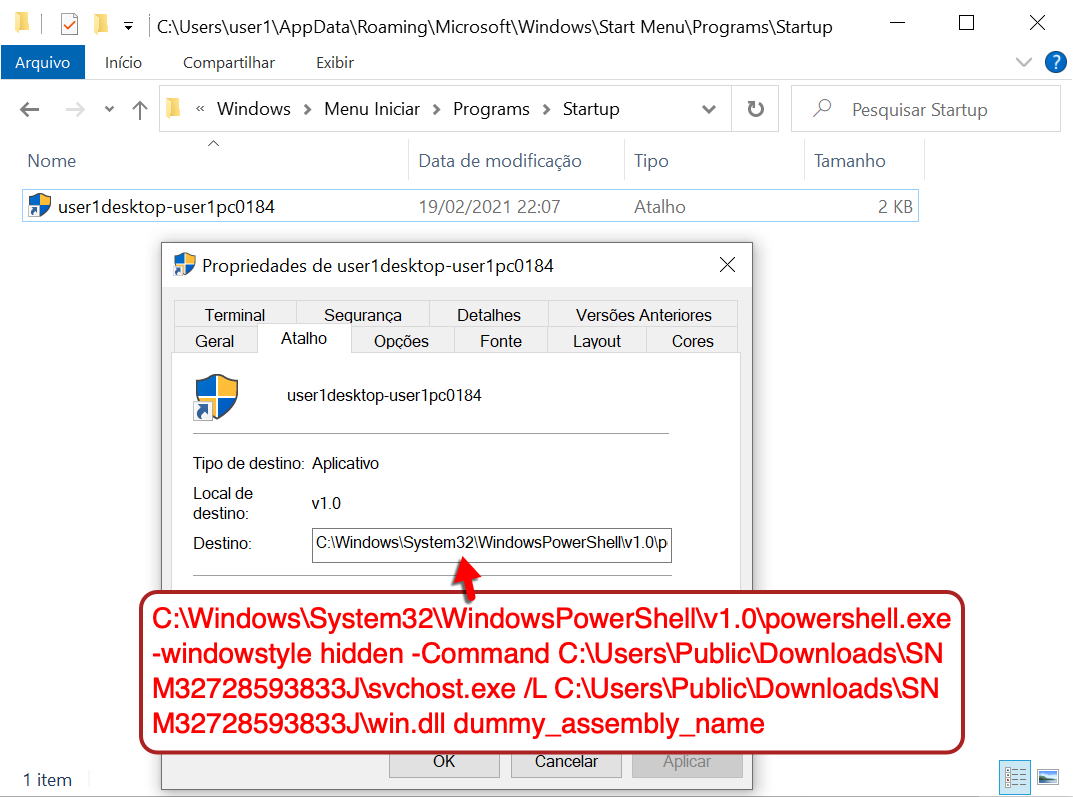Open the Customize Quick Access Toolbar dropdown
Viewport: 1073px width, 797px height.
click(128, 27)
